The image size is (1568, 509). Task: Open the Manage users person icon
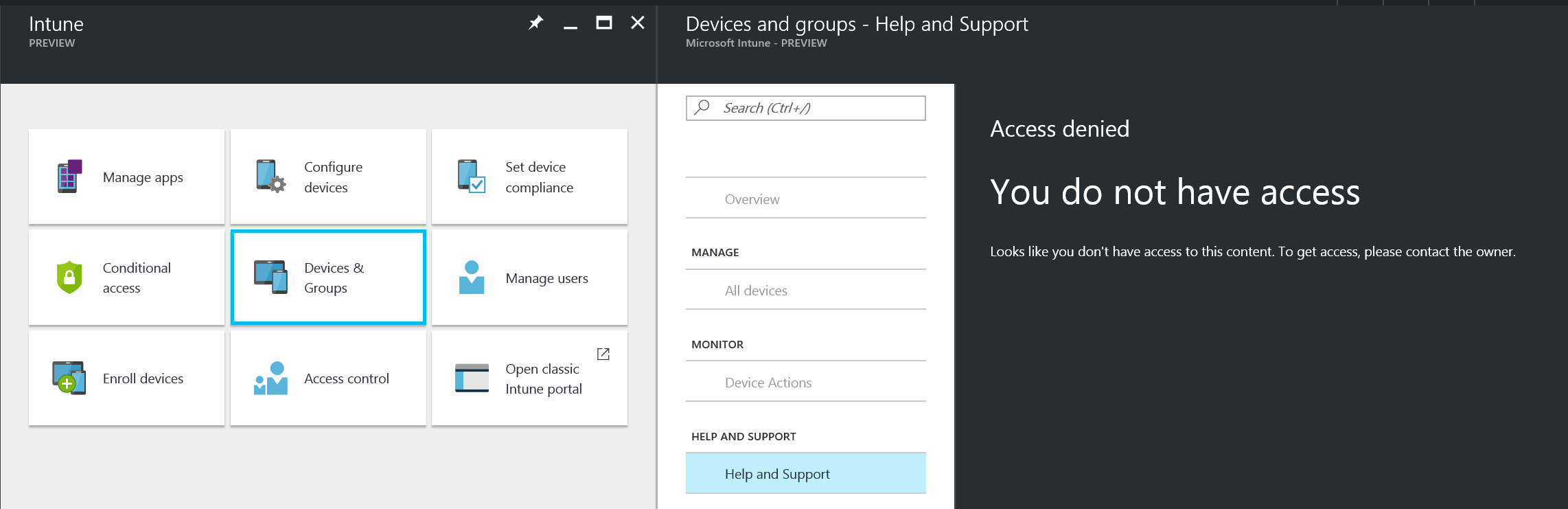pos(472,278)
